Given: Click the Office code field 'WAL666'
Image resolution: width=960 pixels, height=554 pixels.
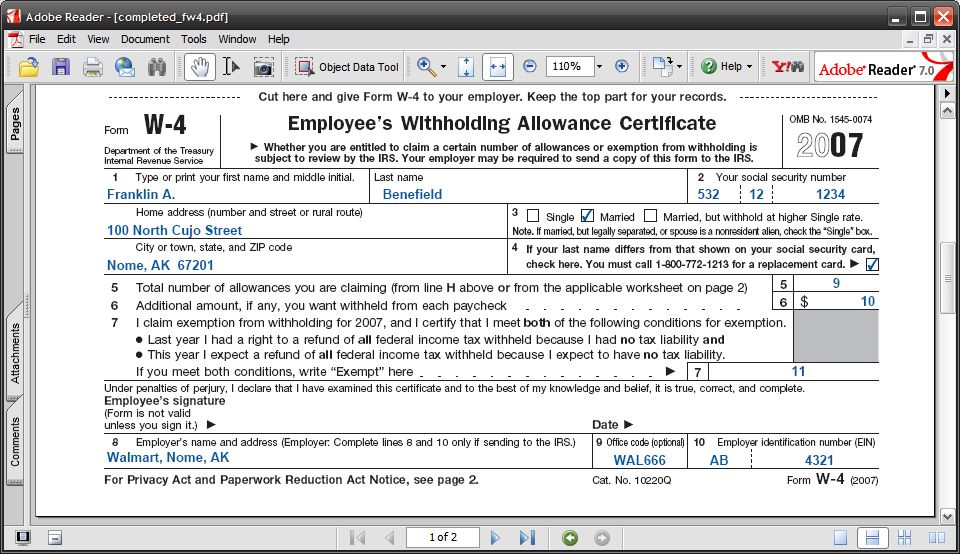Looking at the screenshot, I should (640, 460).
